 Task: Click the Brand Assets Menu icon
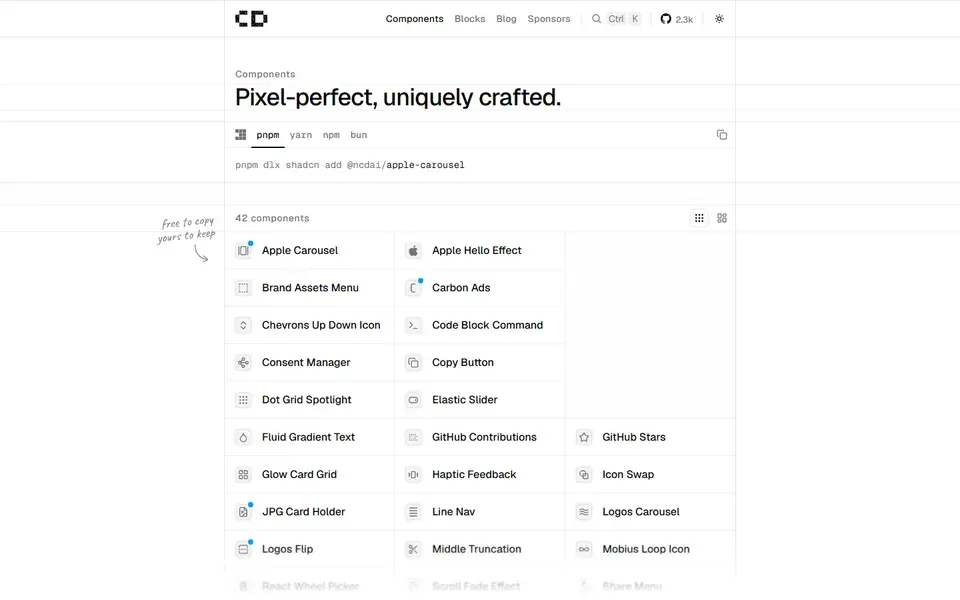243,288
